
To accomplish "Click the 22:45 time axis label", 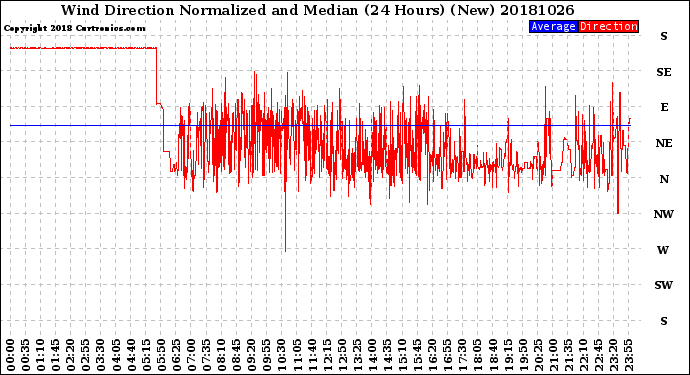I will (598, 355).
